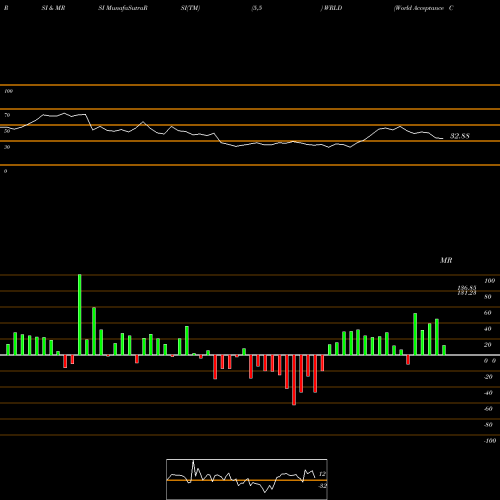The height and width of the screenshot is (500, 500).
Task: Click the RSI axis label 100
Action: tap(8, 91)
